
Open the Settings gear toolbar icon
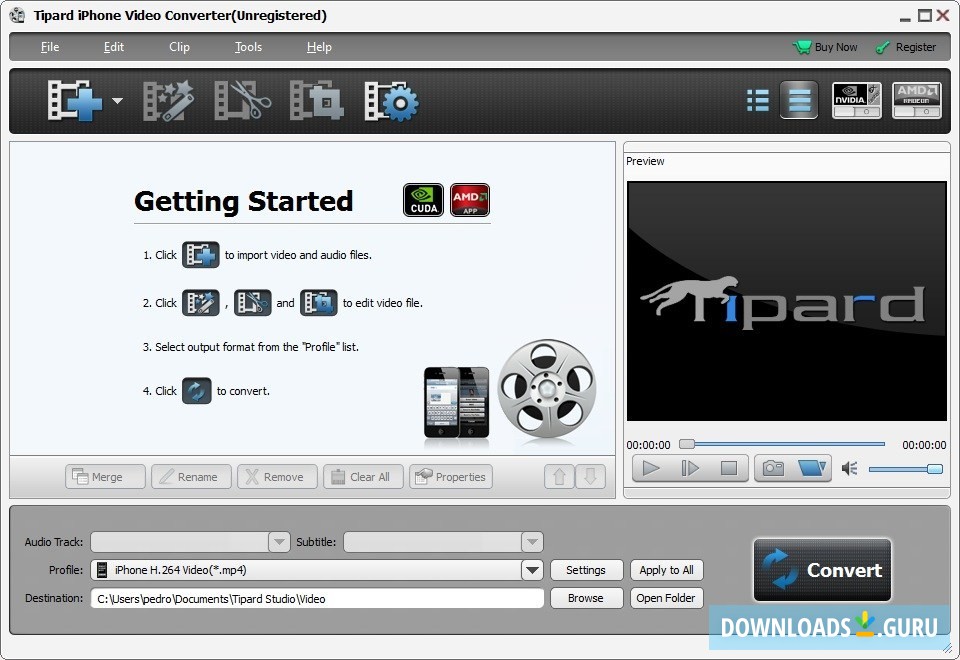[390, 100]
